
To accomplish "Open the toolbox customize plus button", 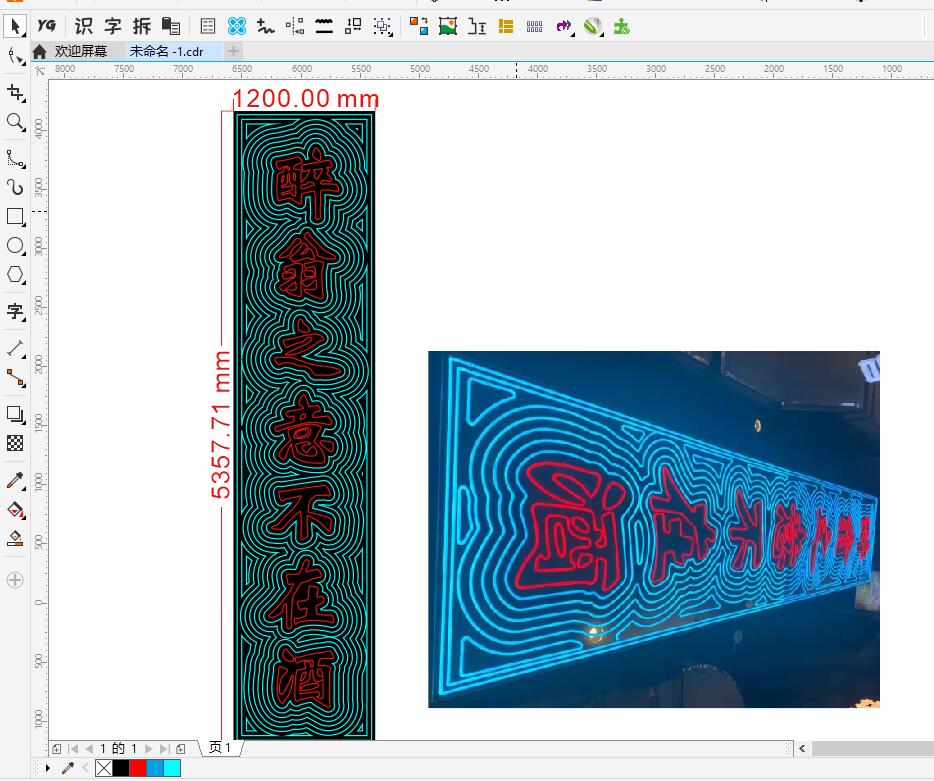I will click(x=15, y=580).
